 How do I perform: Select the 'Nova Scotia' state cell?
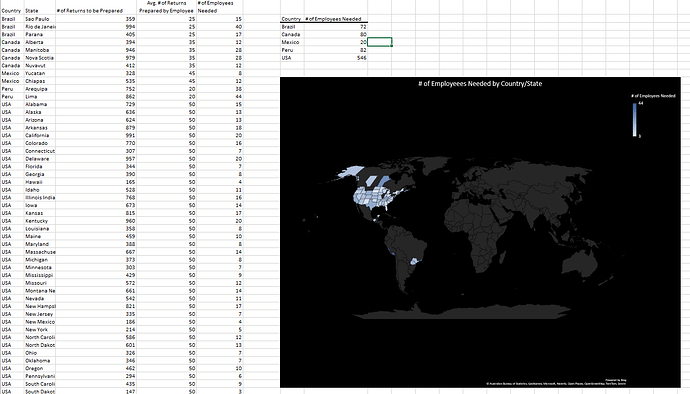pos(39,58)
